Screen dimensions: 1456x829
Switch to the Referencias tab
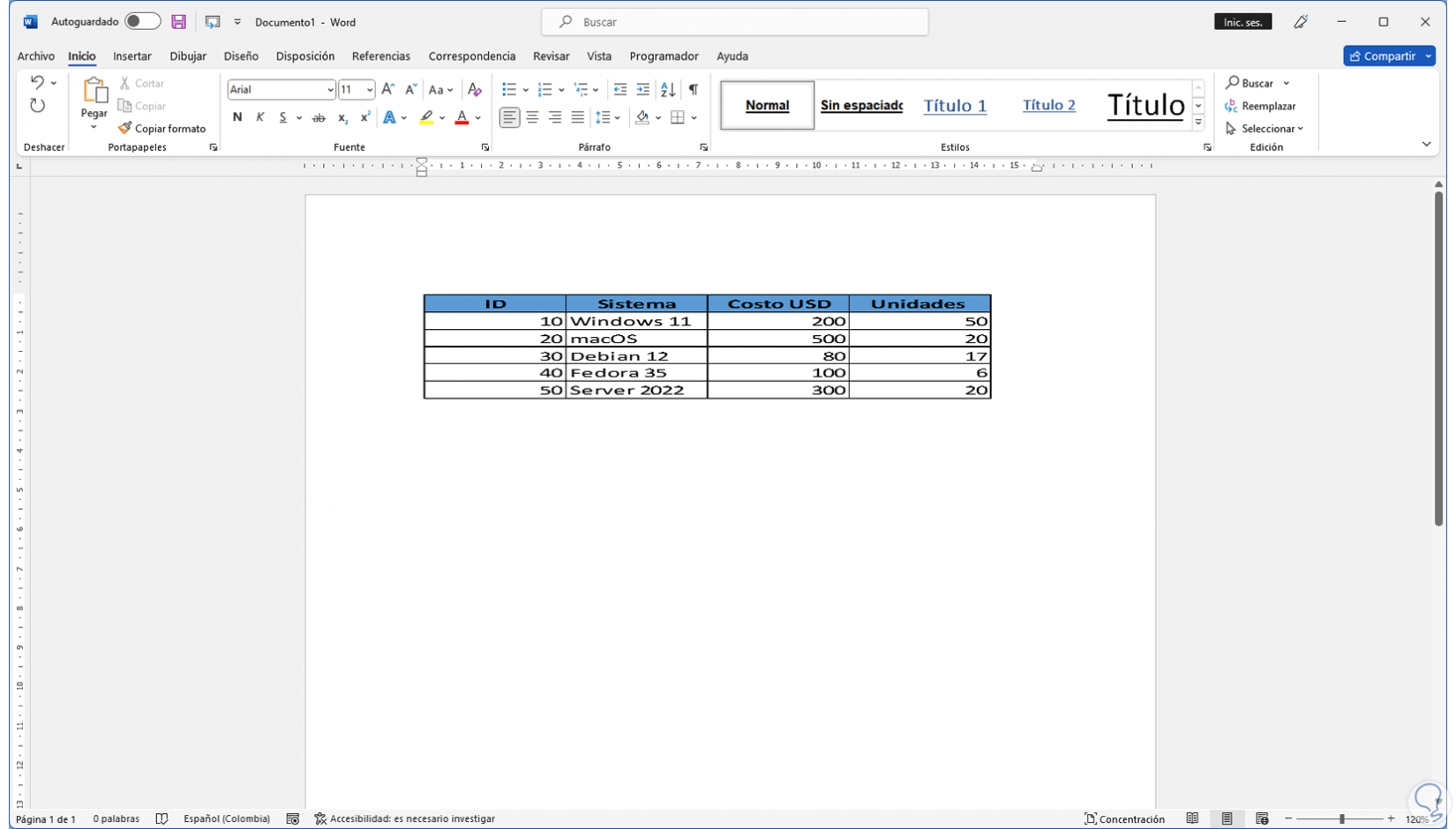[381, 56]
